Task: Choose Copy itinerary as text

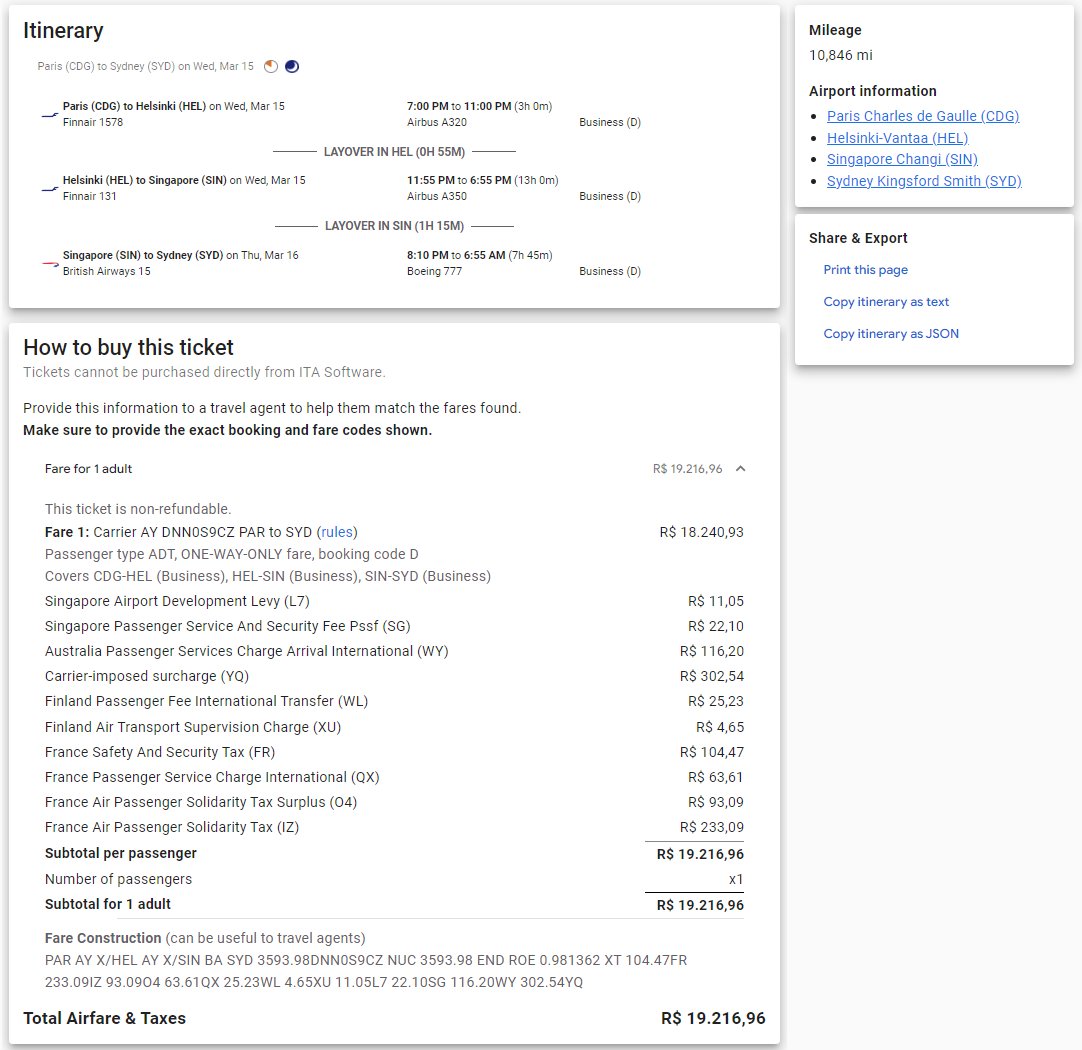Action: [x=886, y=302]
